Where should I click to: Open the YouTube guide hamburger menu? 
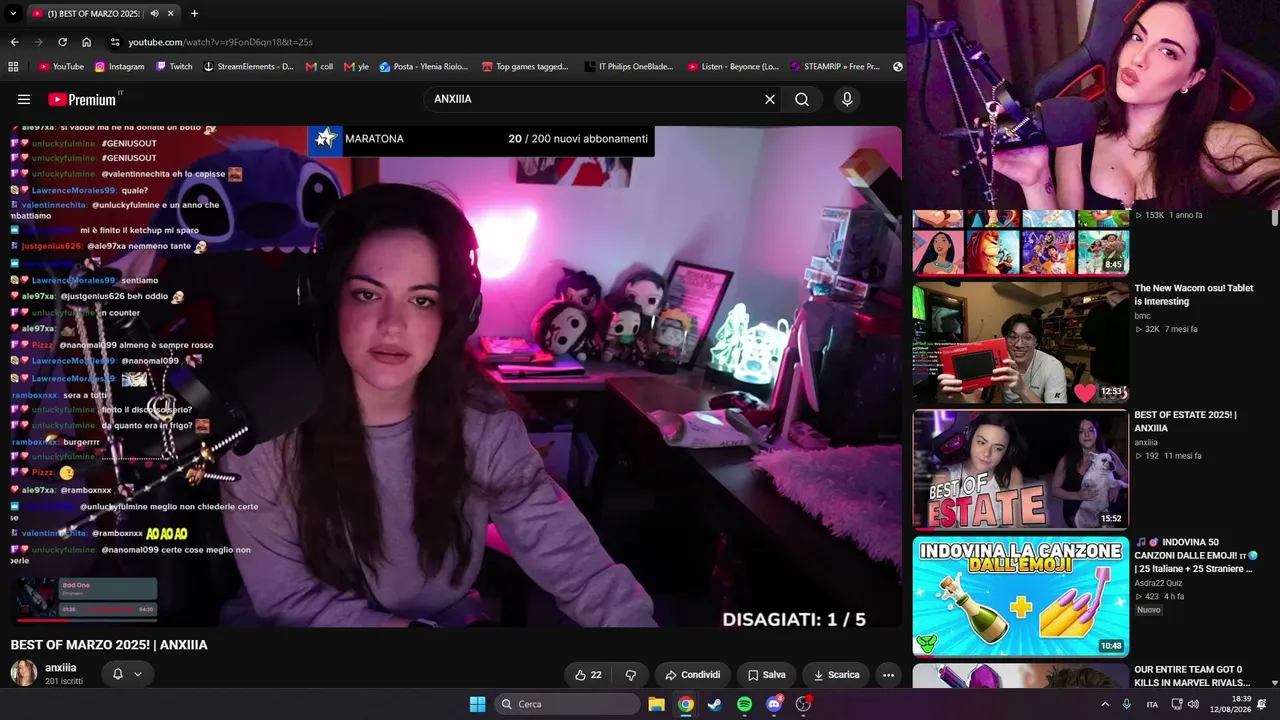click(x=24, y=99)
